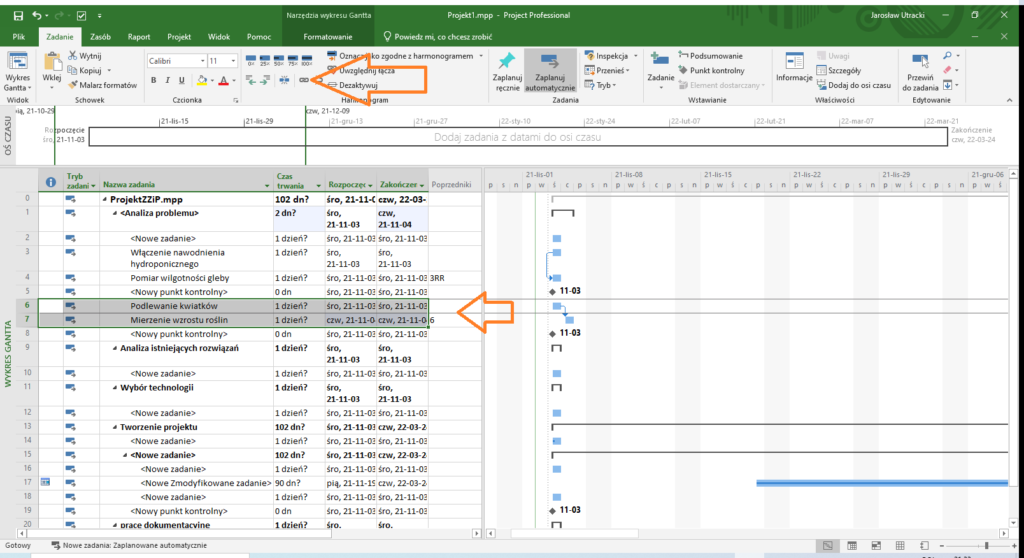This screenshot has width=1024, height=558.
Task: Collapse the Analiza problemu summary task
Action: [x=115, y=213]
